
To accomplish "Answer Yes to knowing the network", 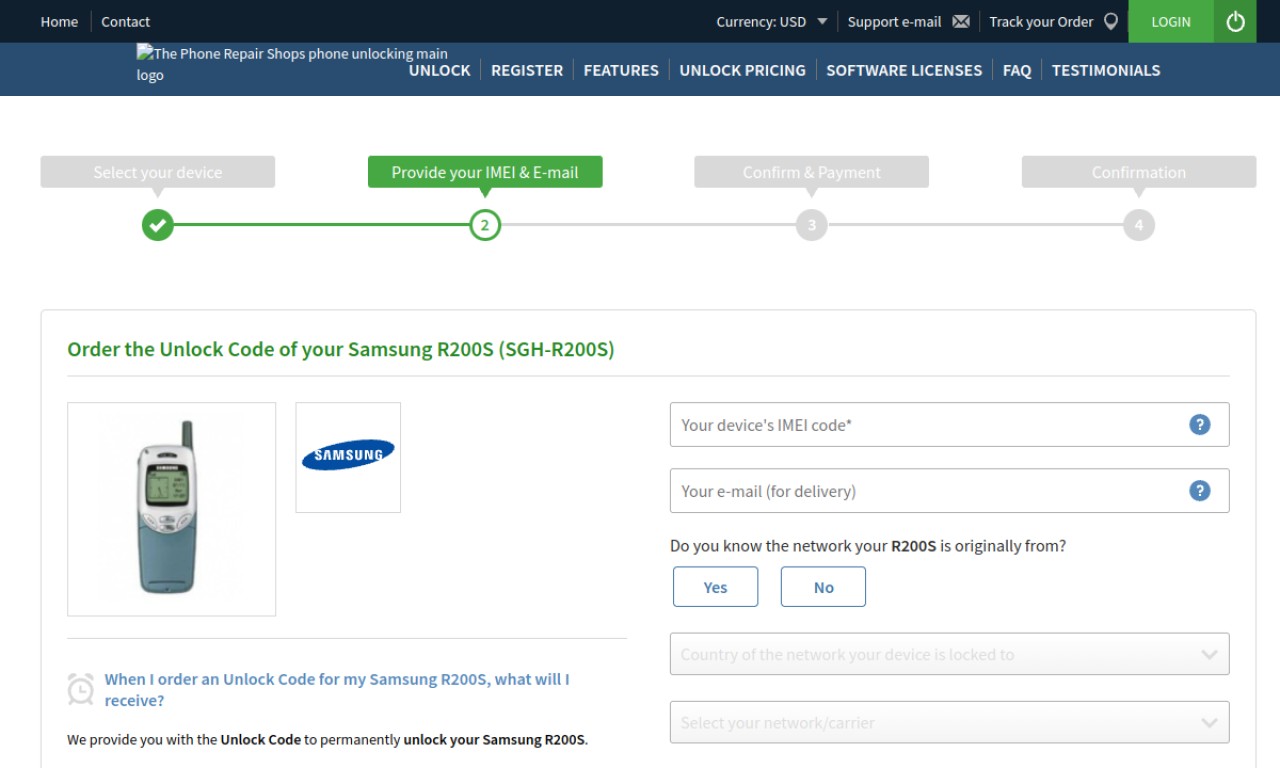I will pos(715,587).
